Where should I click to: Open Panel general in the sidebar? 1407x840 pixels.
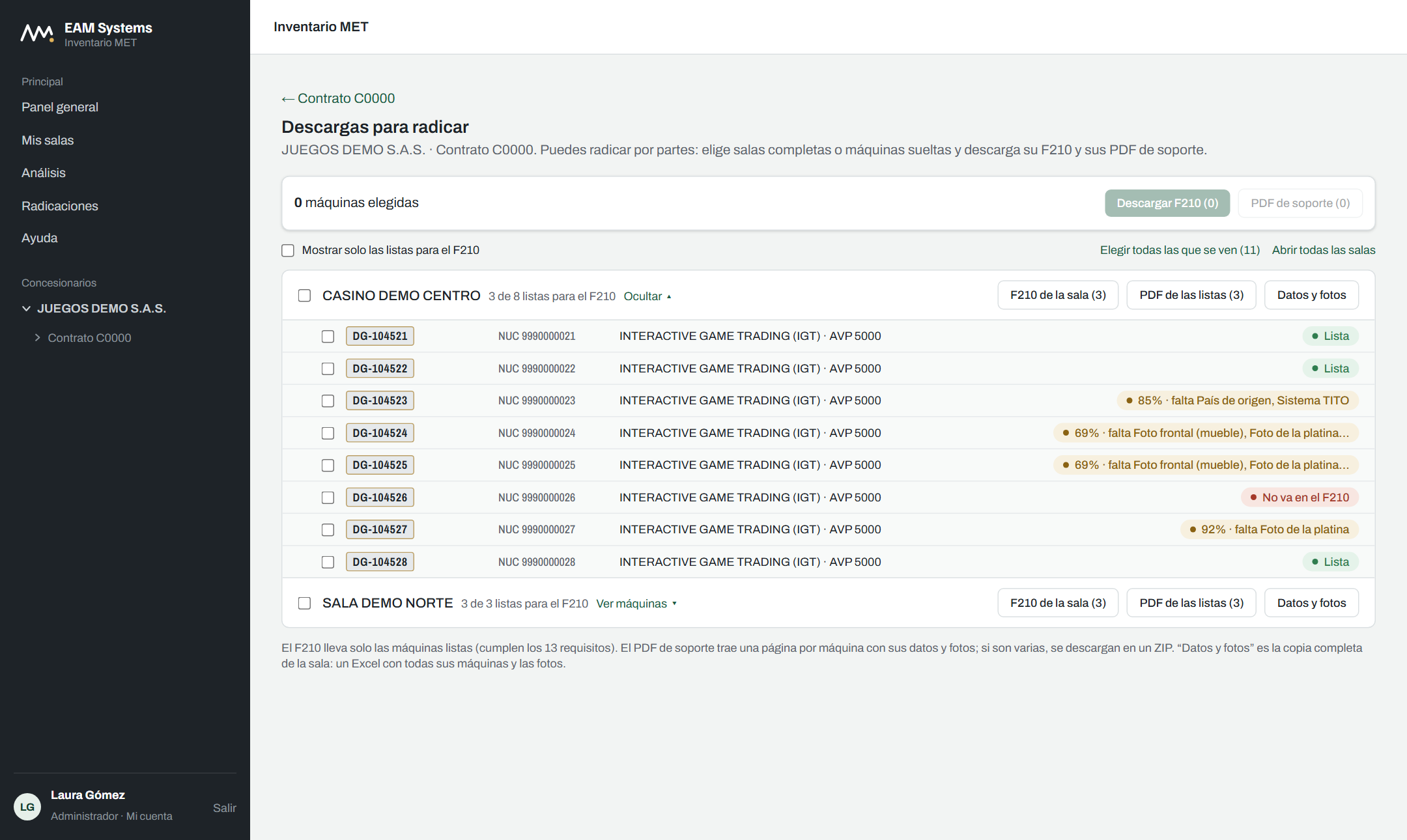tap(60, 107)
